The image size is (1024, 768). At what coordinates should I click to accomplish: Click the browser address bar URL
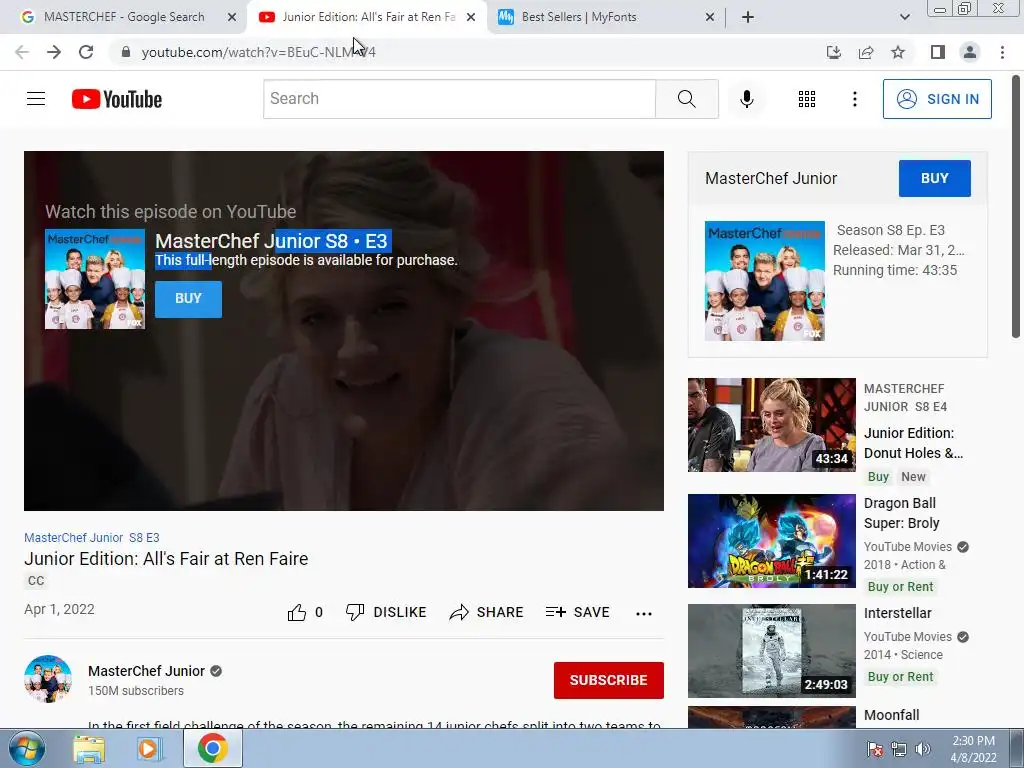[x=259, y=52]
